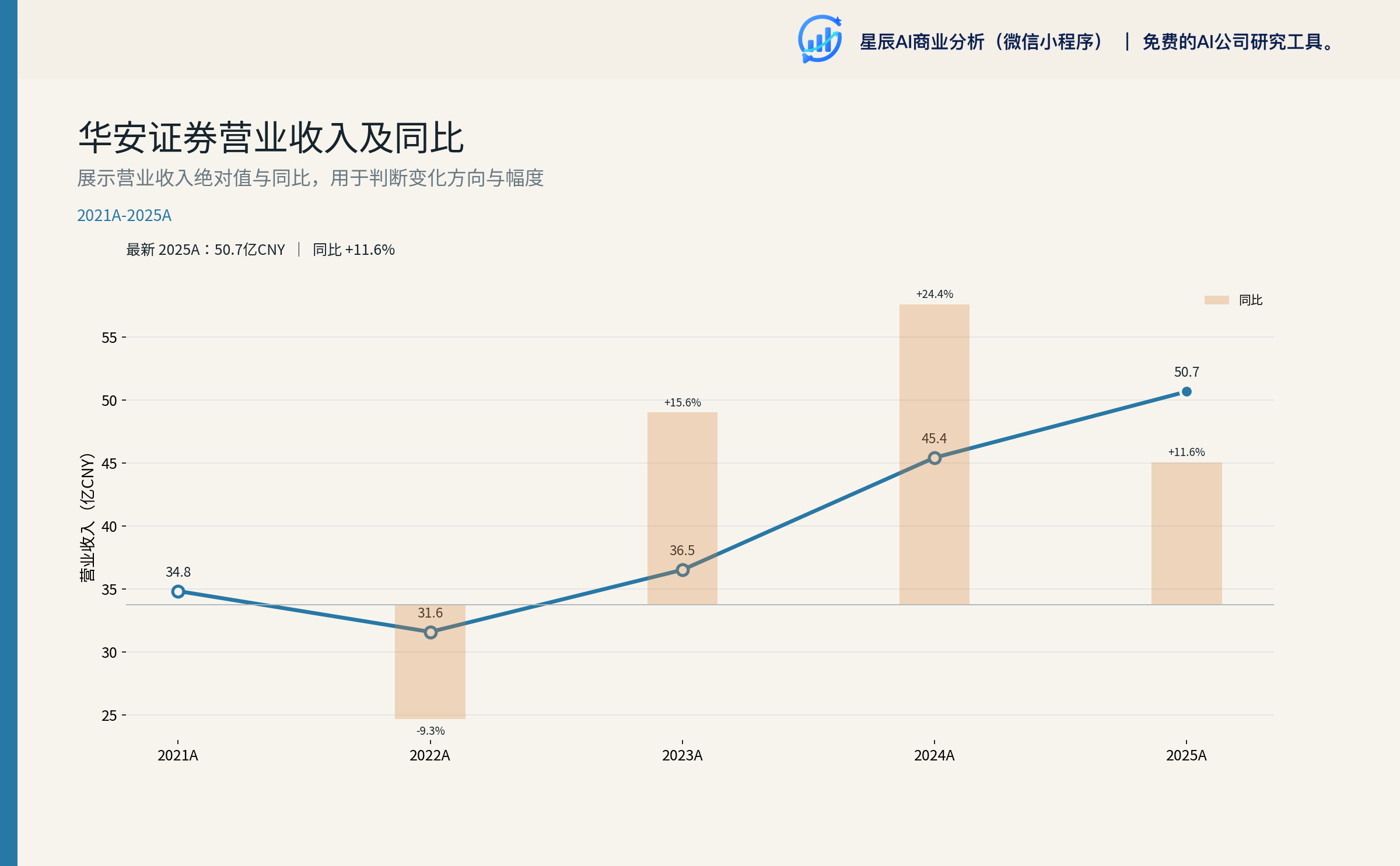
Task: Click the 营业收入（亿CNY）y-axis title
Action: (87, 517)
